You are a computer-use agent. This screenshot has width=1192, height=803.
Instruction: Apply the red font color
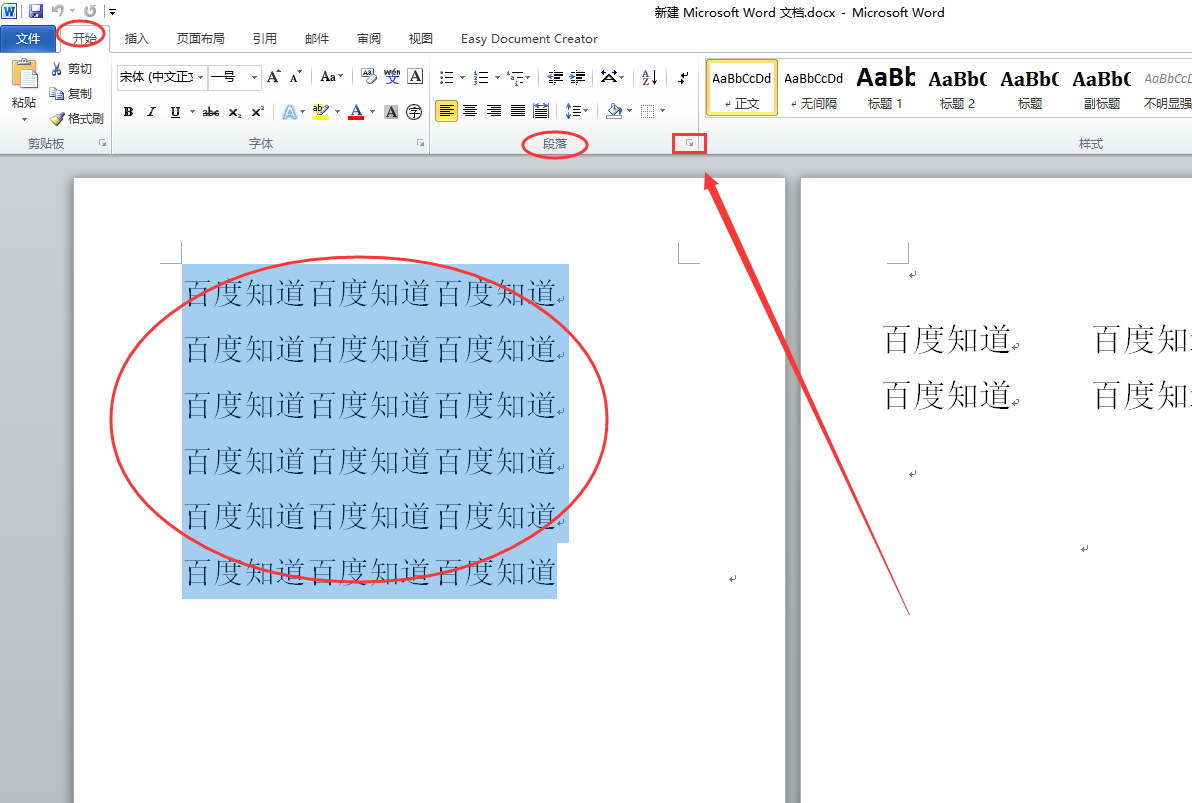click(x=356, y=112)
